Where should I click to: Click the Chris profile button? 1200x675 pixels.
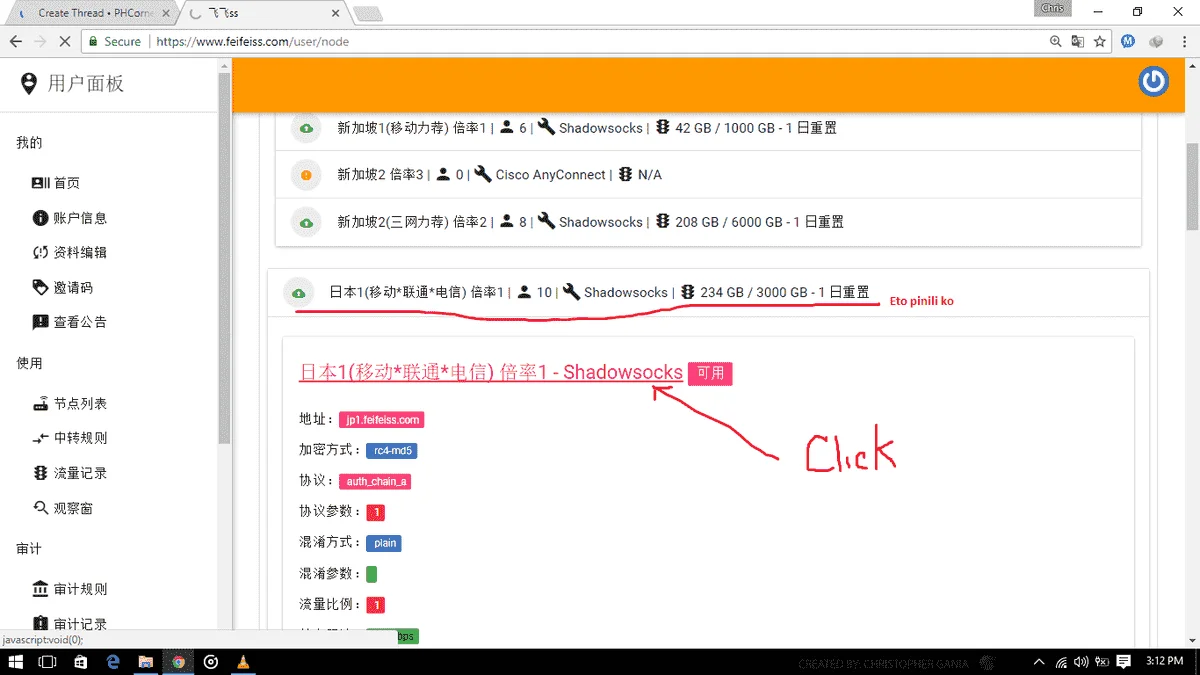(x=1053, y=9)
